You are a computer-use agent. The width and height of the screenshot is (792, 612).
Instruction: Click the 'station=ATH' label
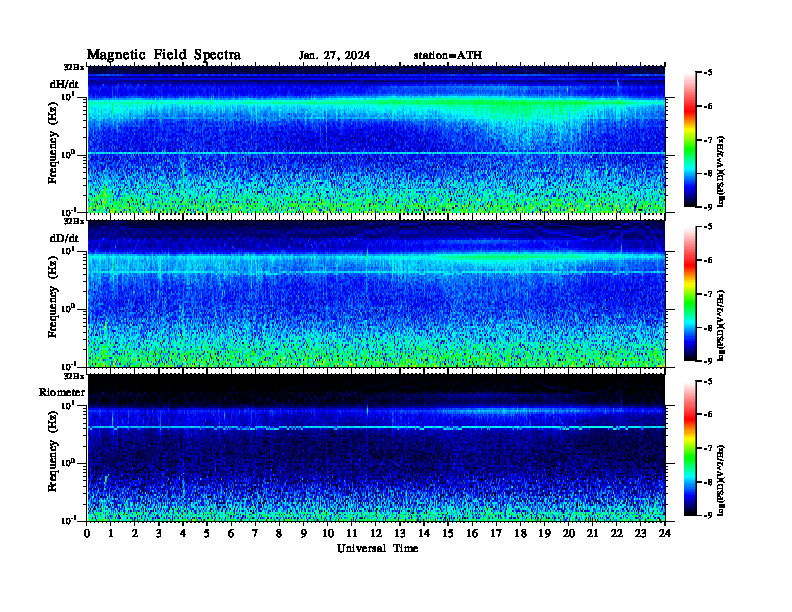point(448,55)
